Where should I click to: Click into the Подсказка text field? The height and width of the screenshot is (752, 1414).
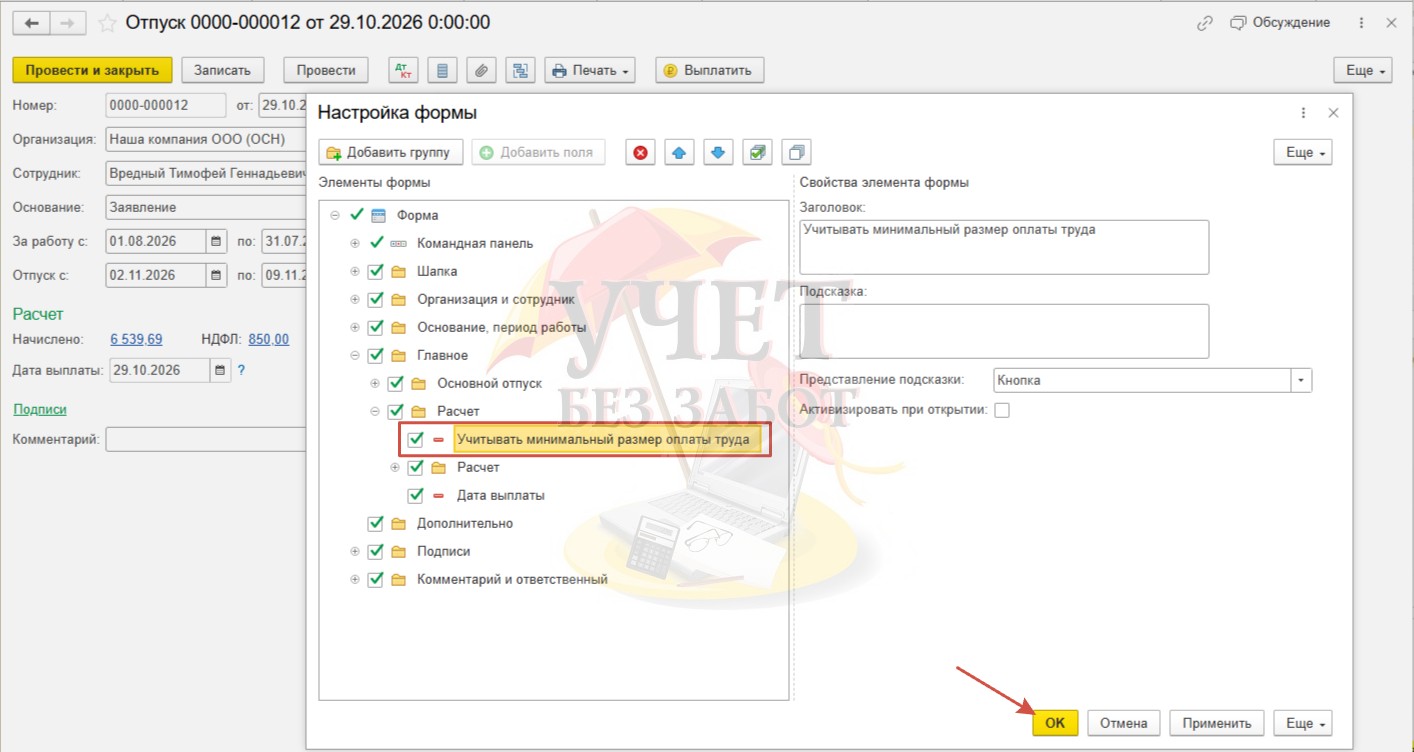[x=1004, y=331]
